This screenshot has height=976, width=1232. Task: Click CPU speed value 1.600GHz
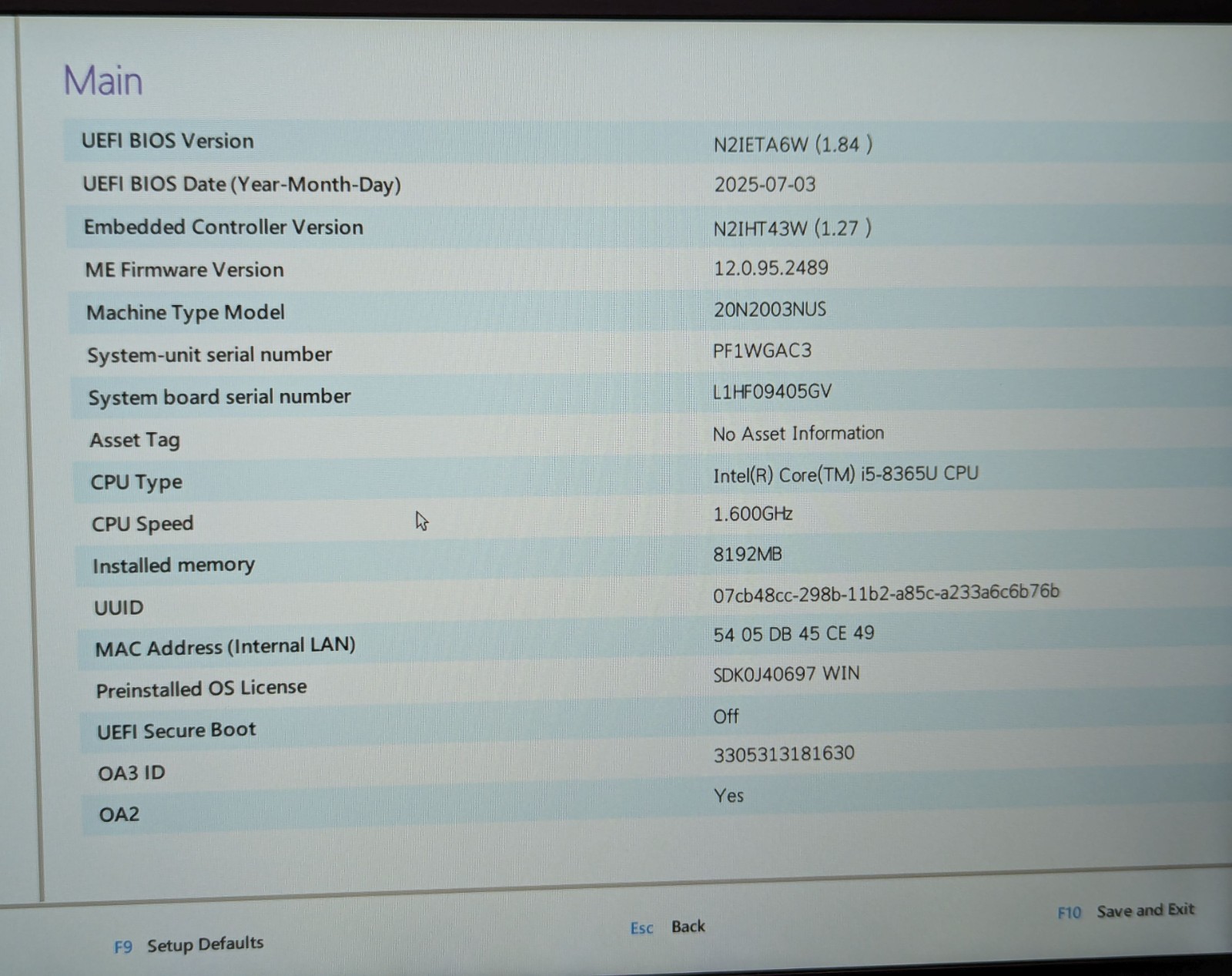(x=753, y=514)
